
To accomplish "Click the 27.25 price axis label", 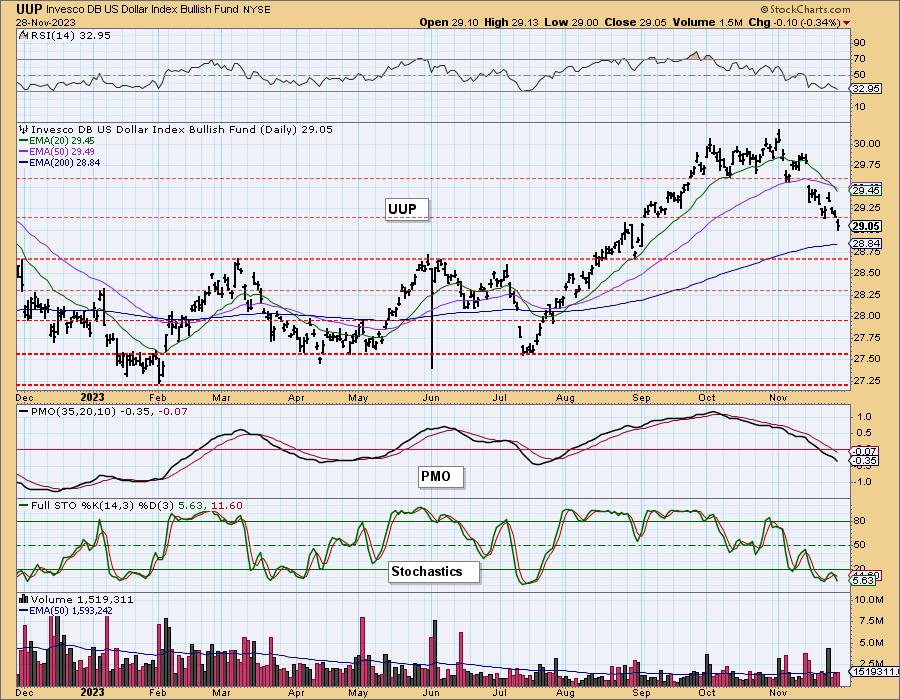I will (867, 380).
